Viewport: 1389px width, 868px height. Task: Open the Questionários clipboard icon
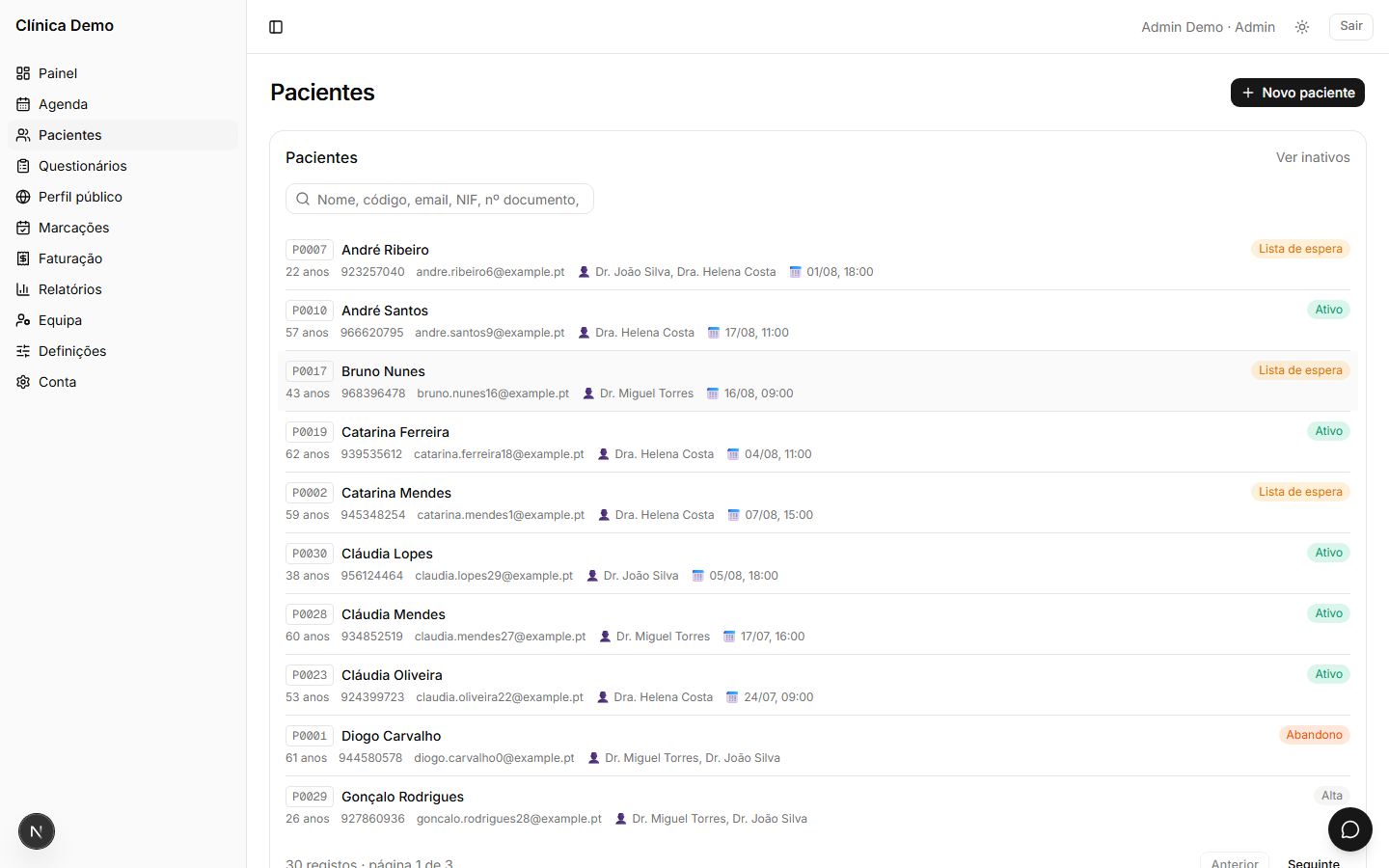coord(23,166)
